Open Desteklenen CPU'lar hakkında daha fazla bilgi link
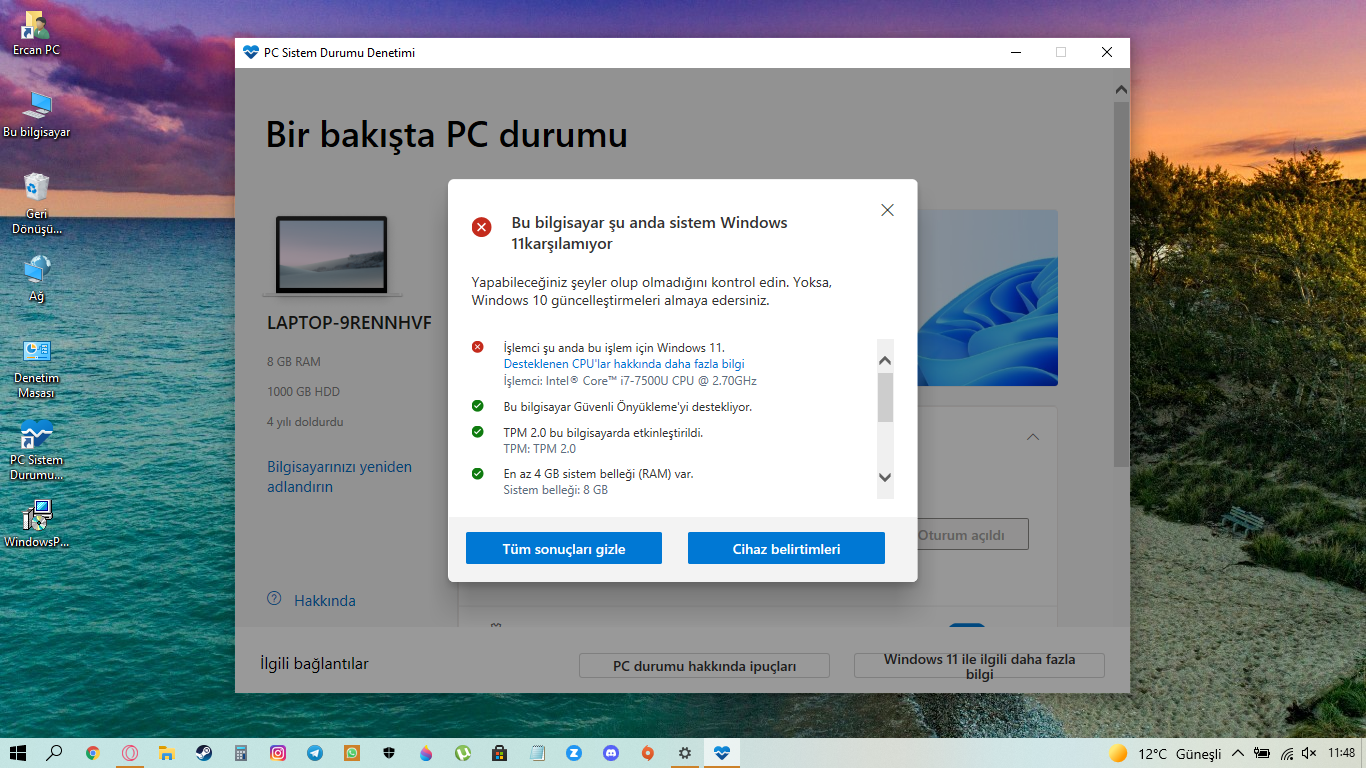1366x768 pixels. click(624, 364)
